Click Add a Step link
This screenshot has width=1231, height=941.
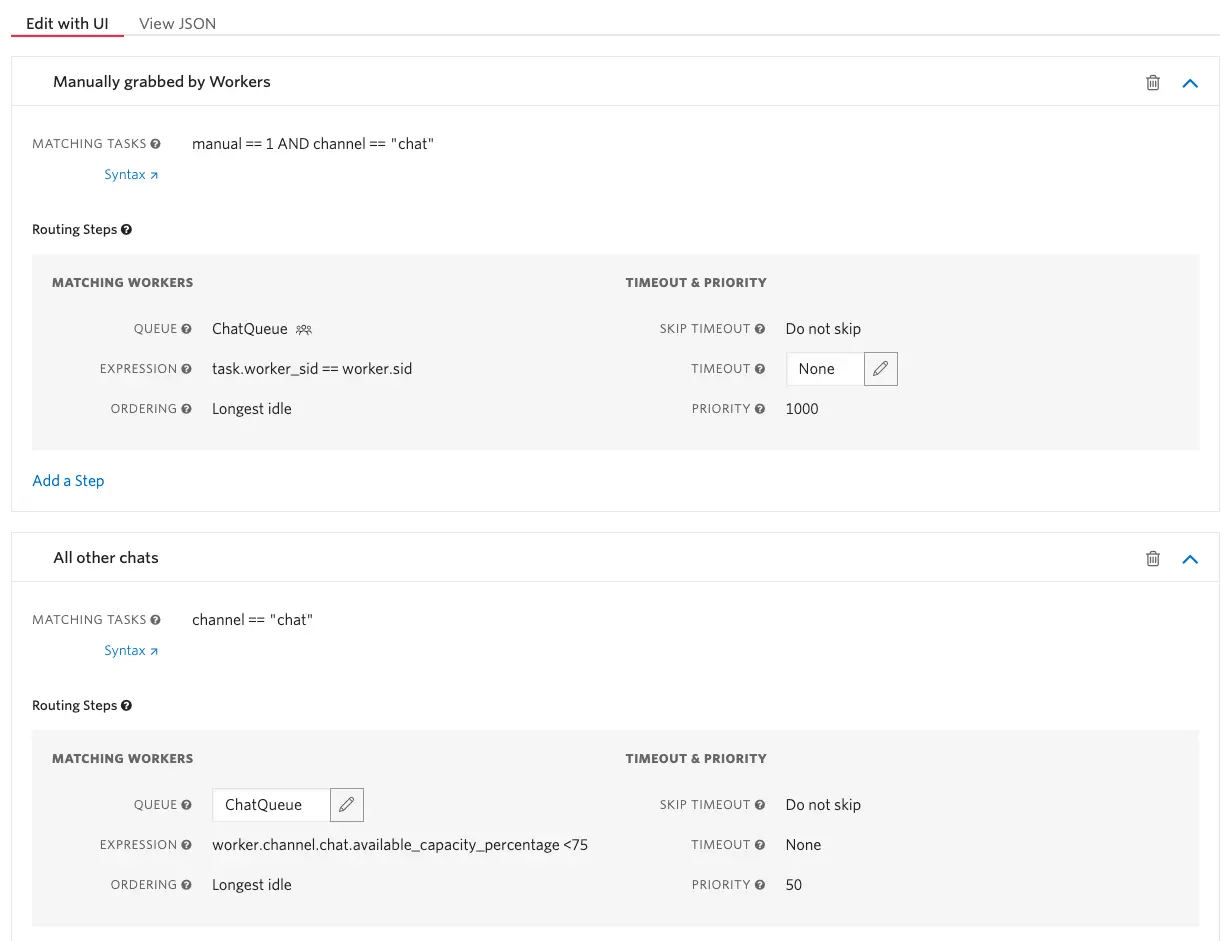point(68,481)
